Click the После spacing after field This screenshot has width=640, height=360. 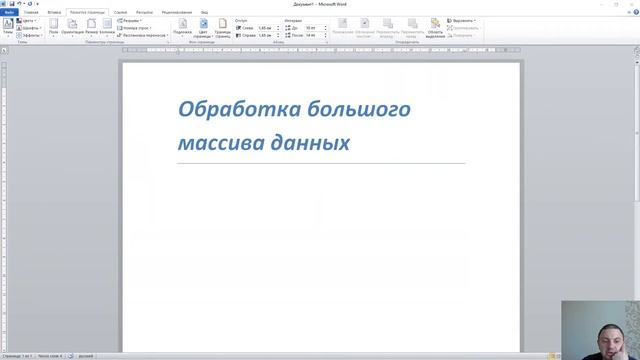[x=314, y=36]
